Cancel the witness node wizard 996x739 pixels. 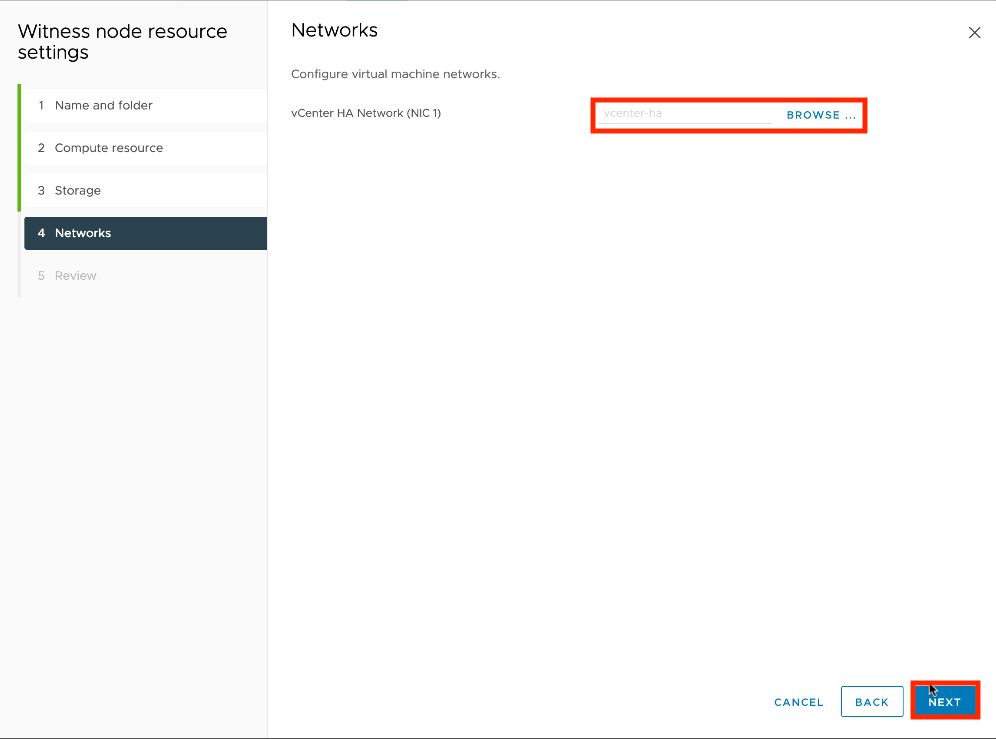pos(798,702)
